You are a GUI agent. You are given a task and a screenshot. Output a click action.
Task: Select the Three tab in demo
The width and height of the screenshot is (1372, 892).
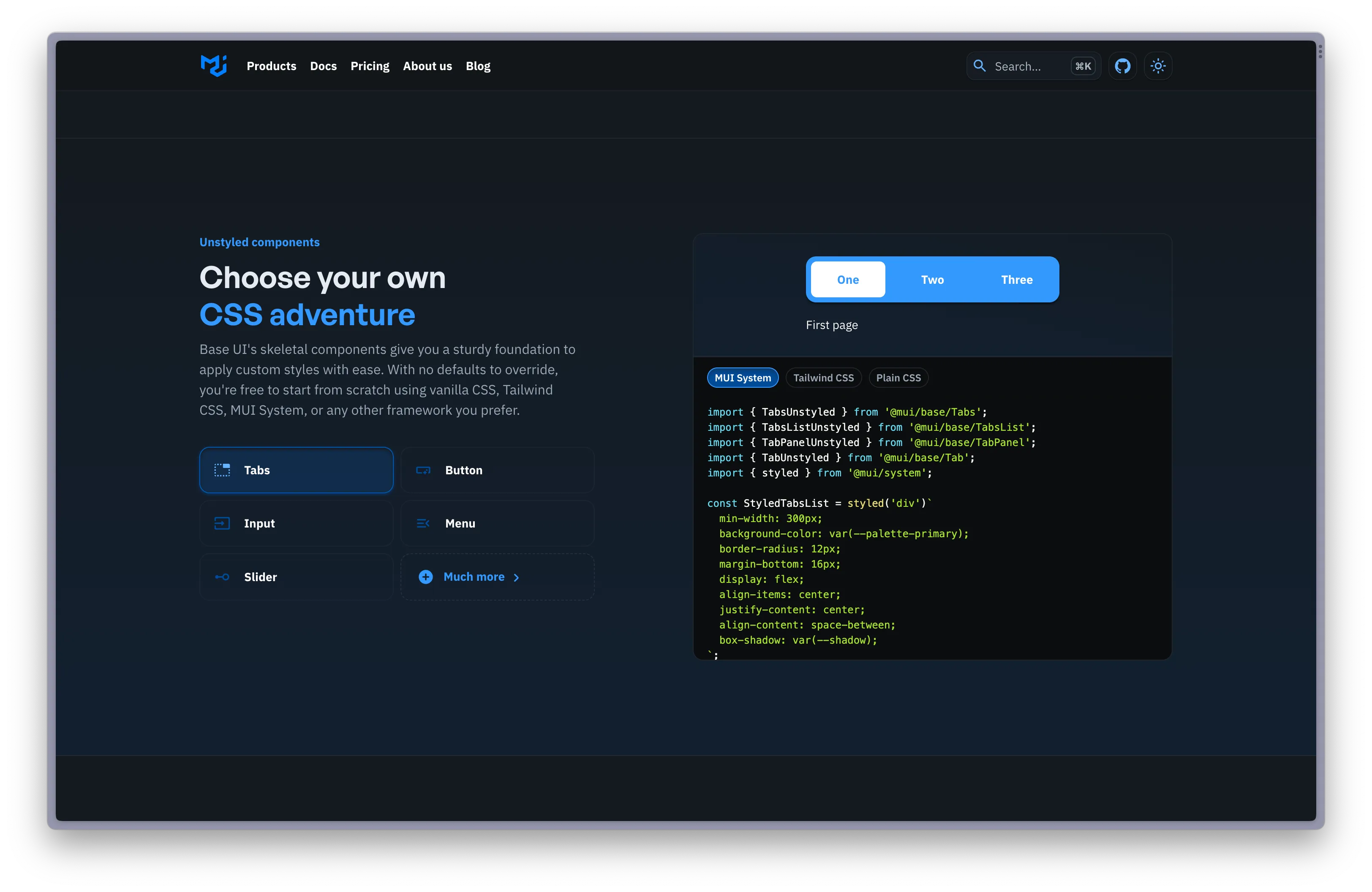pyautogui.click(x=1016, y=280)
